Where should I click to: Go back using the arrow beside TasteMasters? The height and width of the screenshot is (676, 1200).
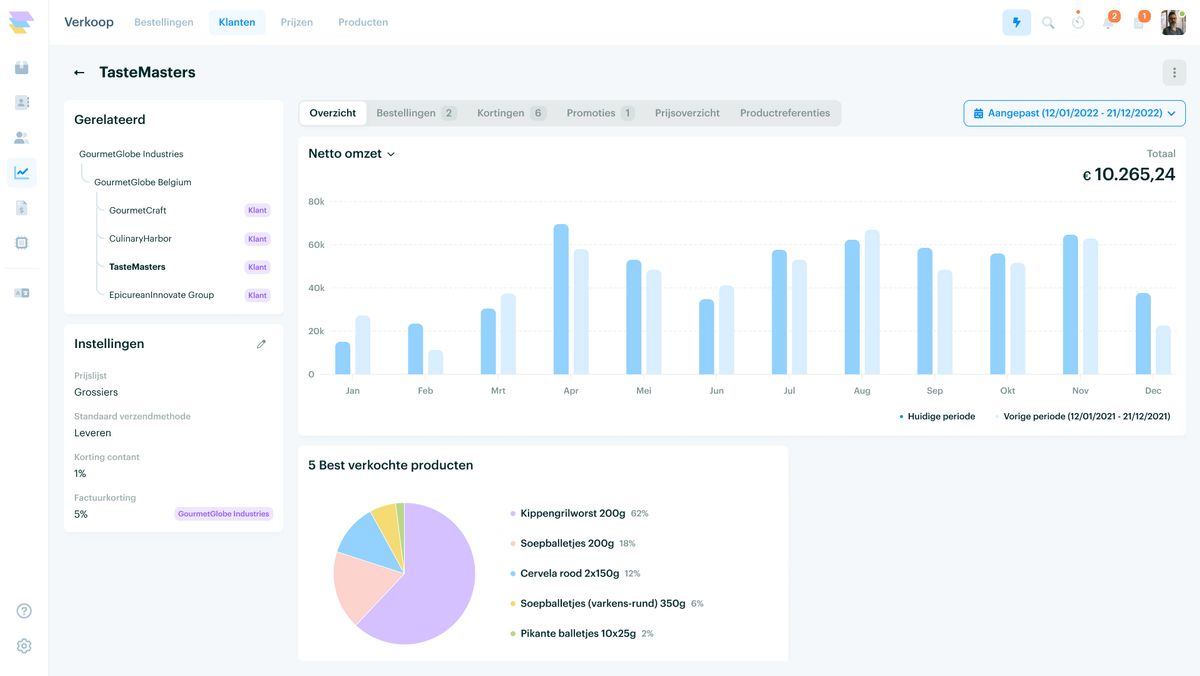coord(79,73)
